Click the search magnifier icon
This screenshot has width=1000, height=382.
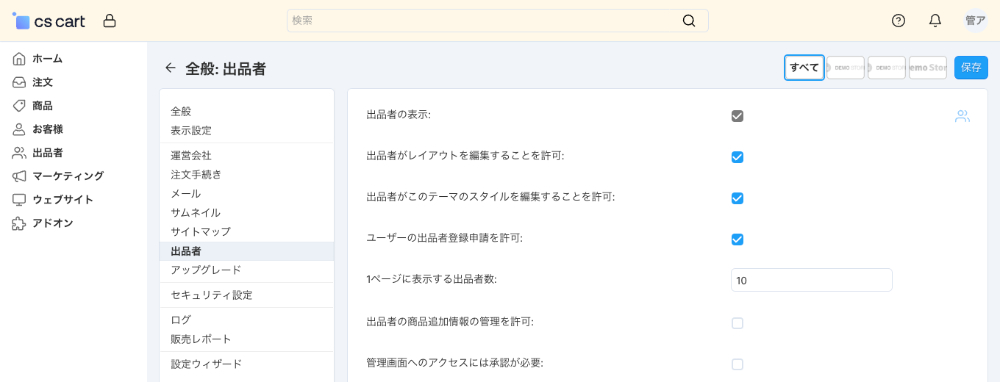(689, 20)
